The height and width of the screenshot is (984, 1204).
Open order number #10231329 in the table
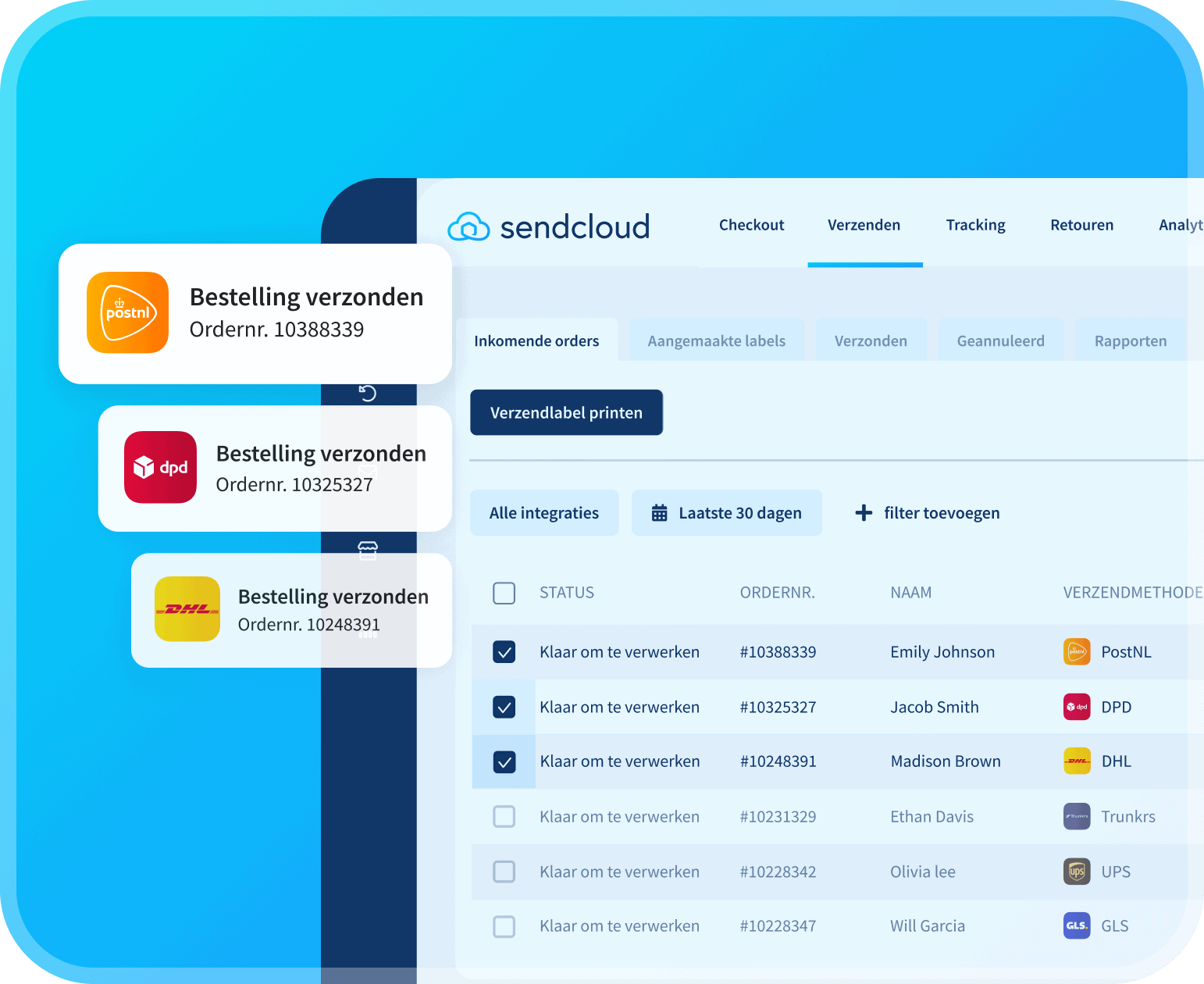pyautogui.click(x=778, y=817)
